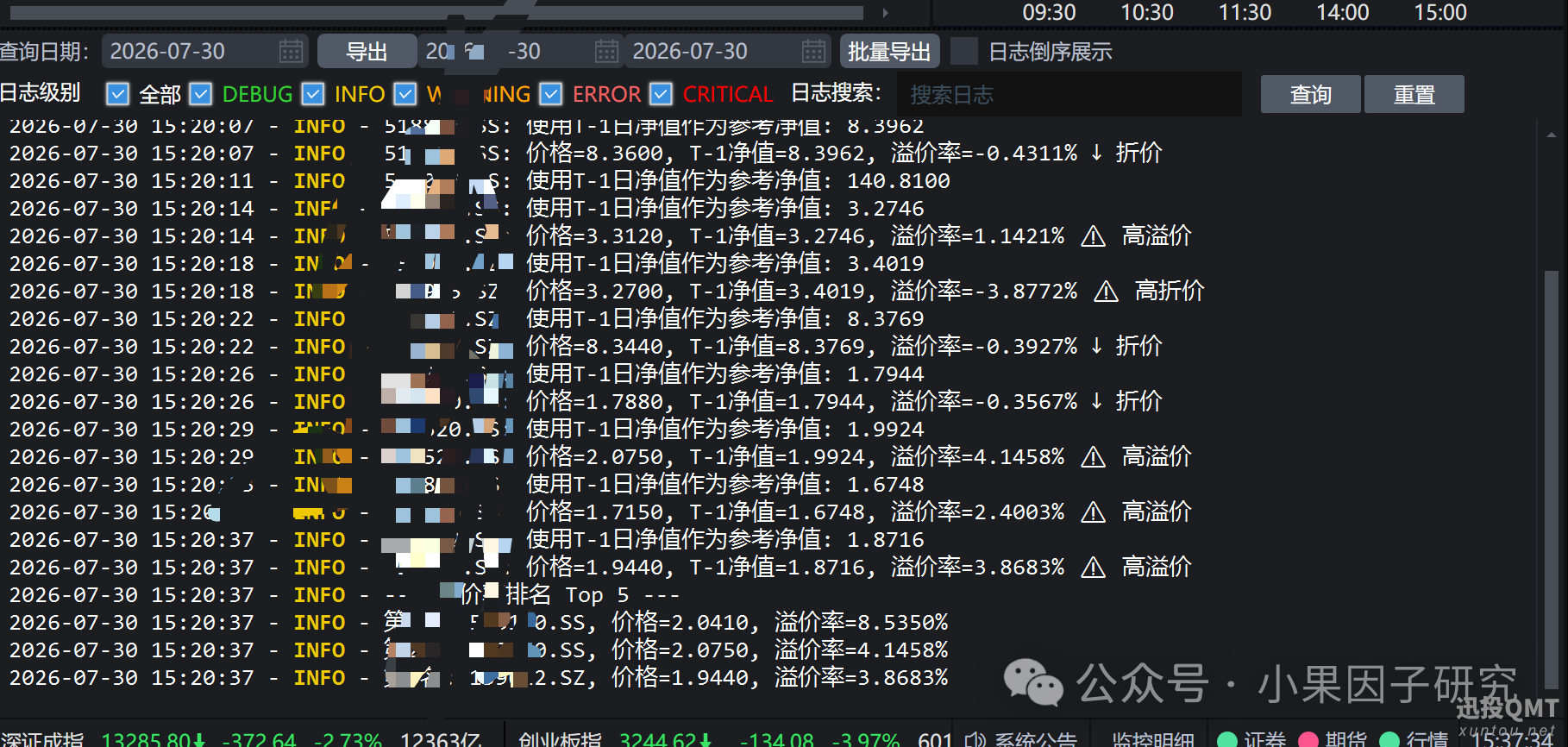Click the 查询日期 date input field

204,52
